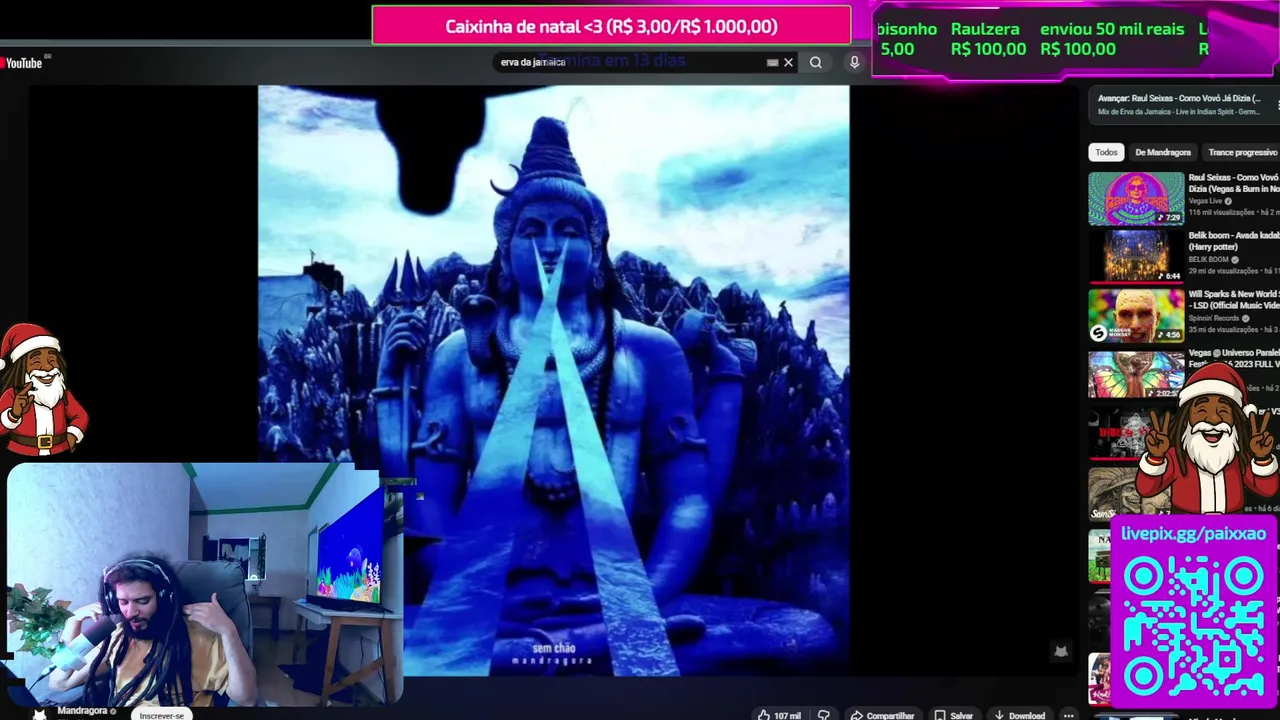Activate voice search microphone
The image size is (1280, 720).
coord(854,62)
